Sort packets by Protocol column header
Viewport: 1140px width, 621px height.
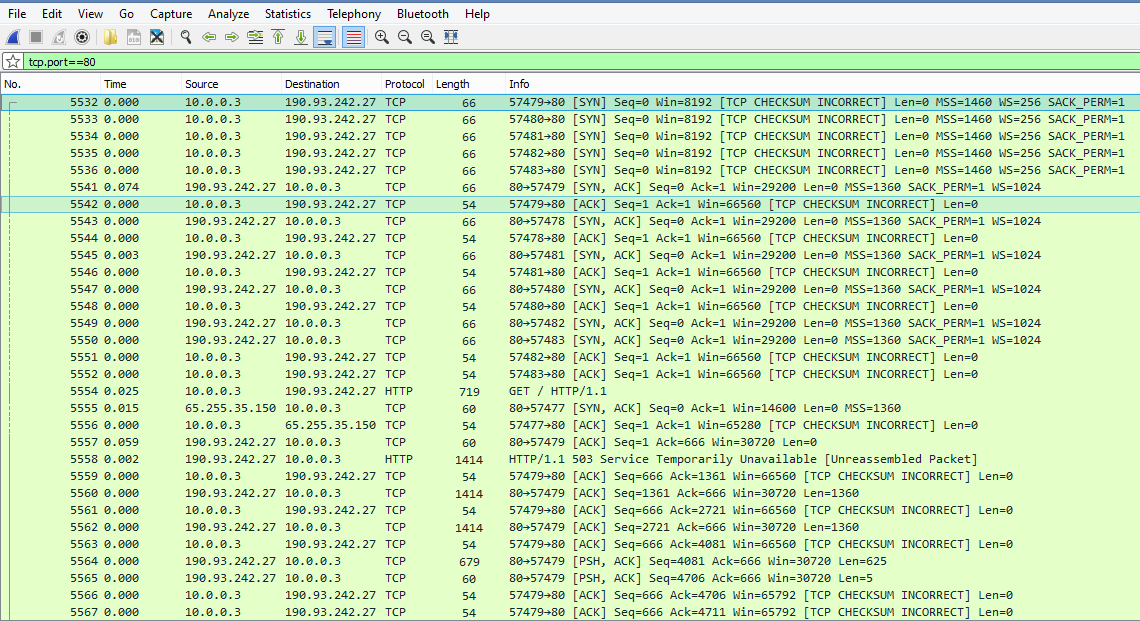coord(404,84)
